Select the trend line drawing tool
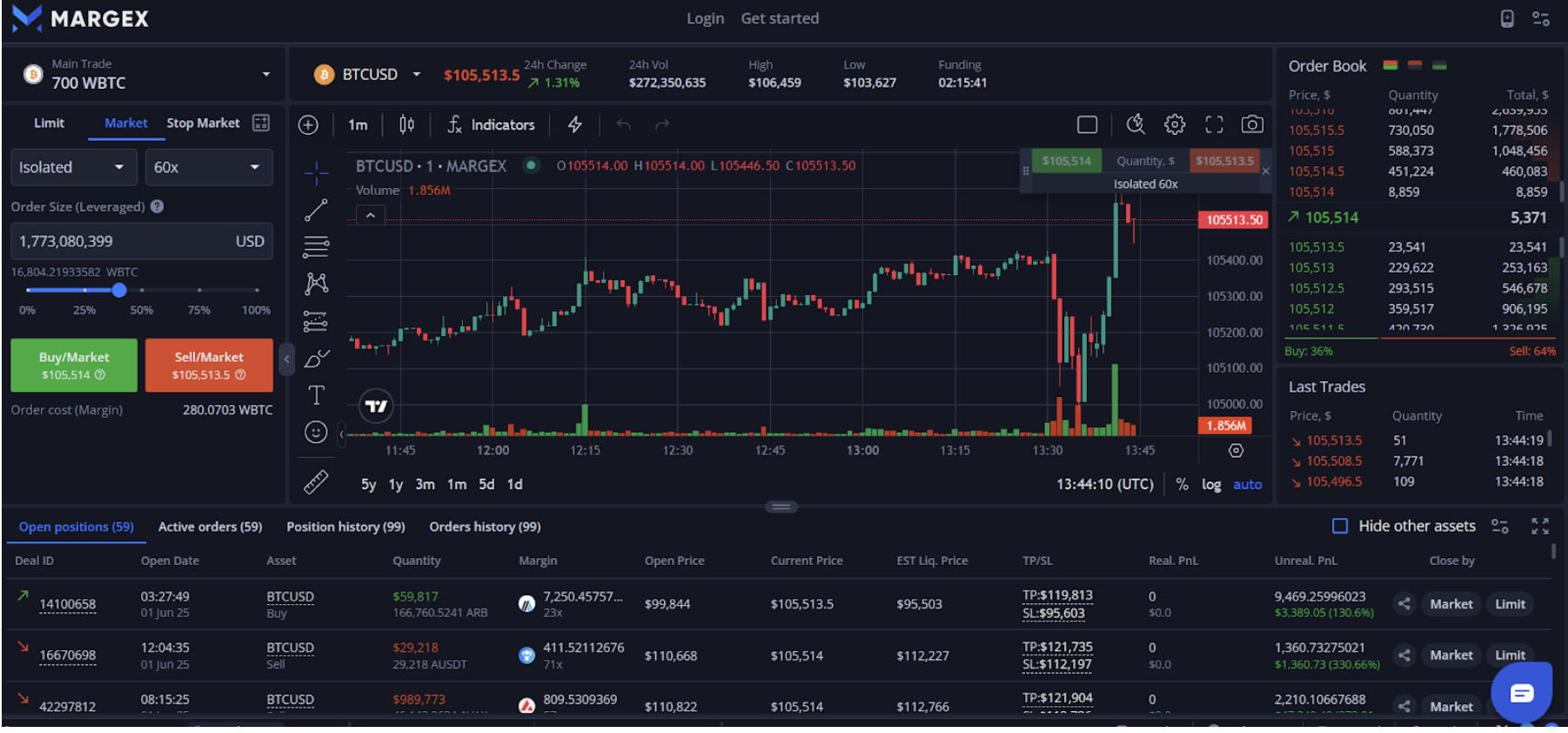Viewport: 1568px width, 733px height. [x=316, y=210]
